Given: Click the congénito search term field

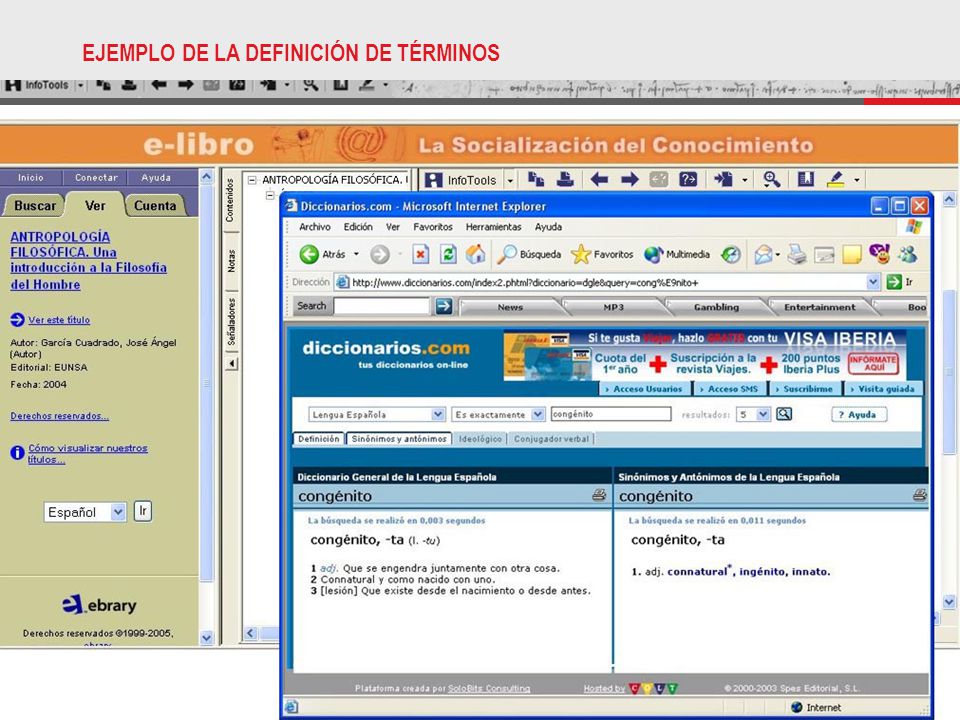Looking at the screenshot, I should click(x=610, y=414).
